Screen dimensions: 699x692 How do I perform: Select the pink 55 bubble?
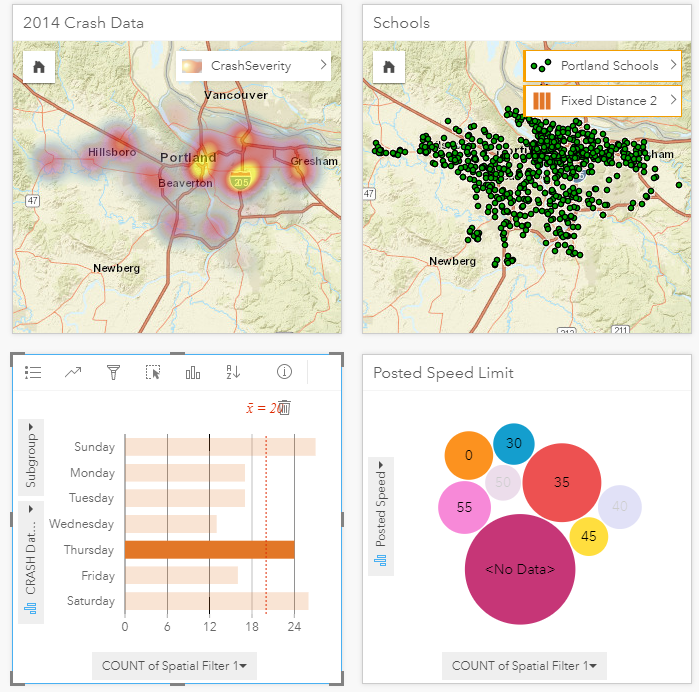pyautogui.click(x=465, y=507)
